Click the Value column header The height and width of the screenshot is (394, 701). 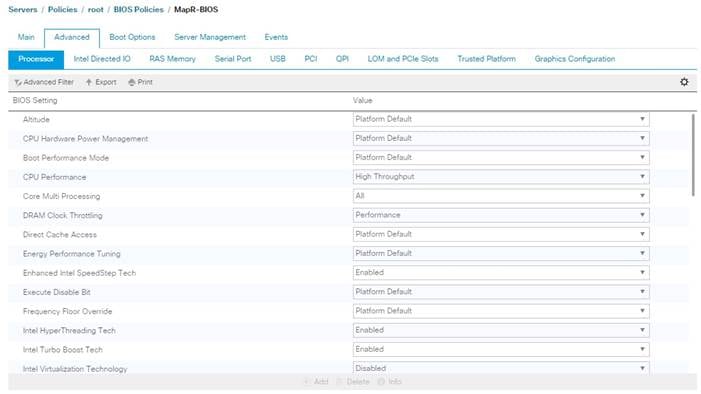click(363, 101)
